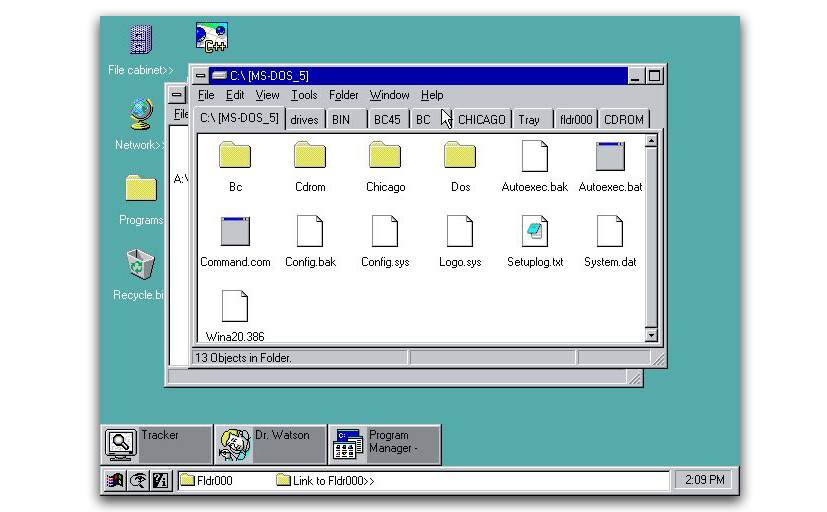Click the scrollbar down arrow
Image resolution: width=827 pixels, height=512 pixels.
pyautogui.click(x=652, y=336)
